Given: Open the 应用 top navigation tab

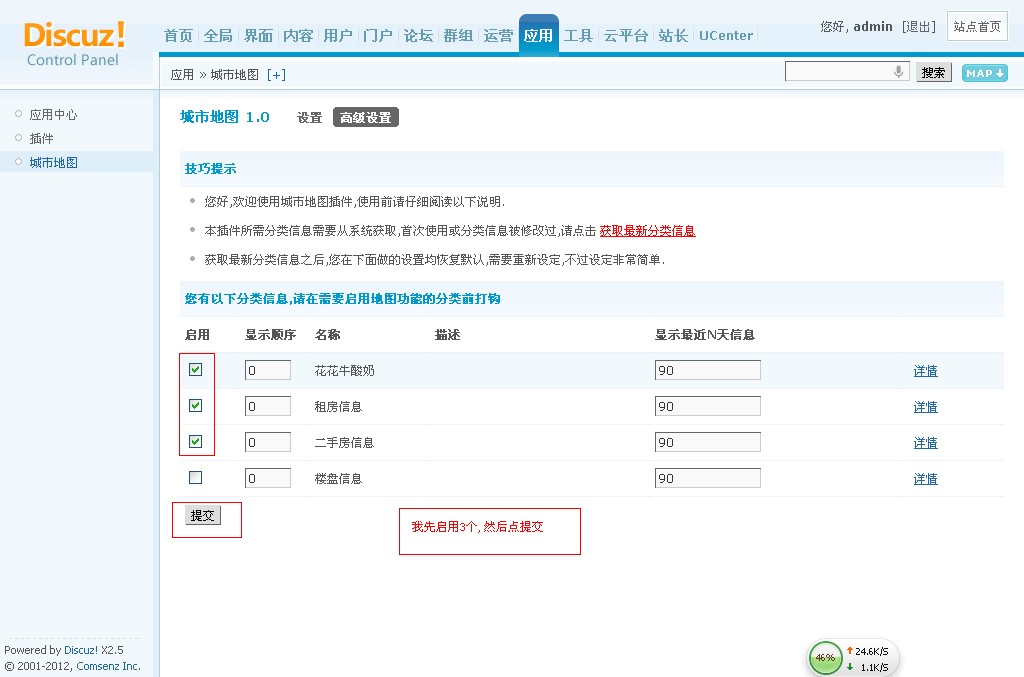Looking at the screenshot, I should tap(538, 36).
